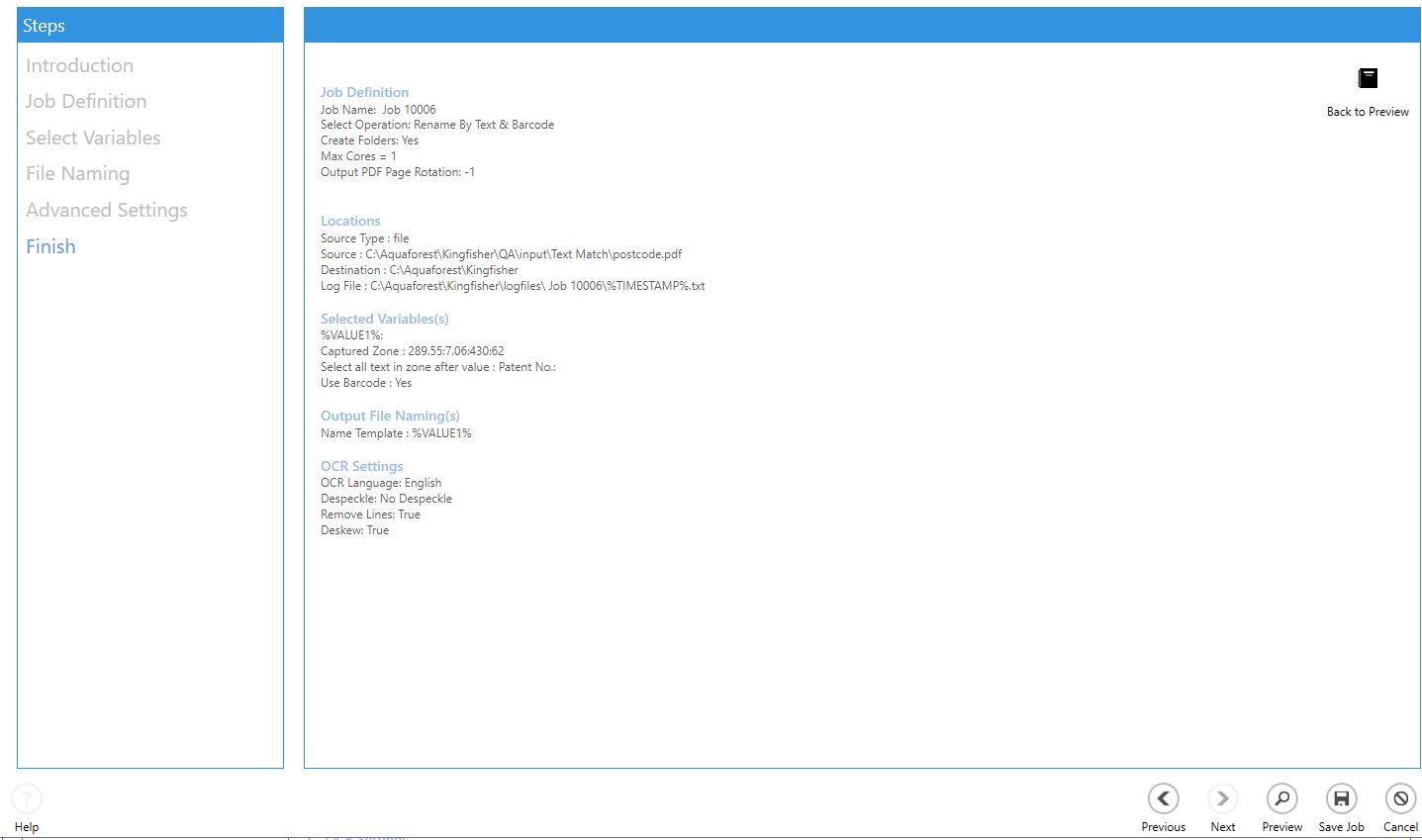Save the job using the floppy disk icon
The image size is (1422, 840).
1341,798
